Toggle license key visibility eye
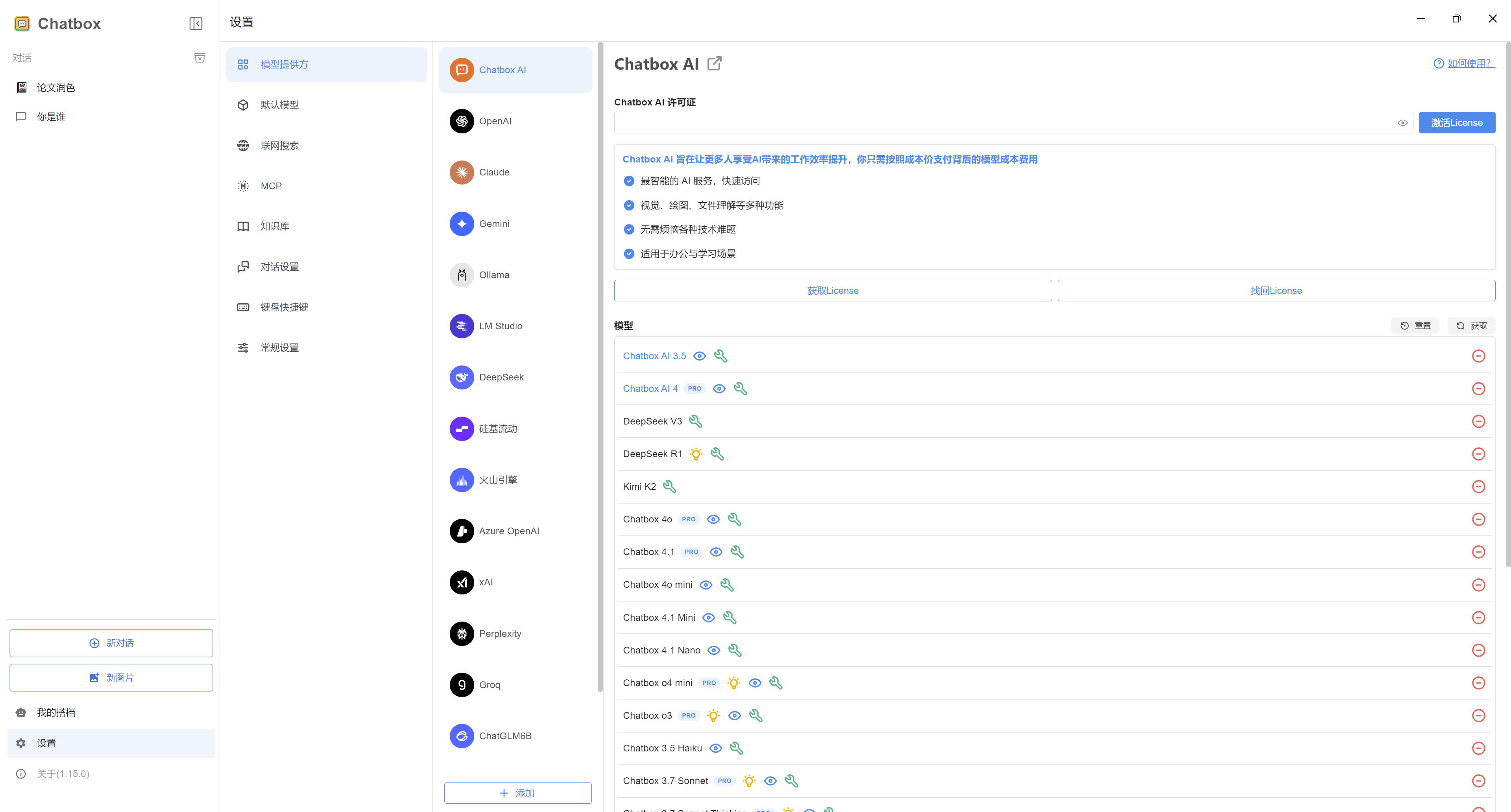Screen dimensions: 1511x812 pos(1402,122)
